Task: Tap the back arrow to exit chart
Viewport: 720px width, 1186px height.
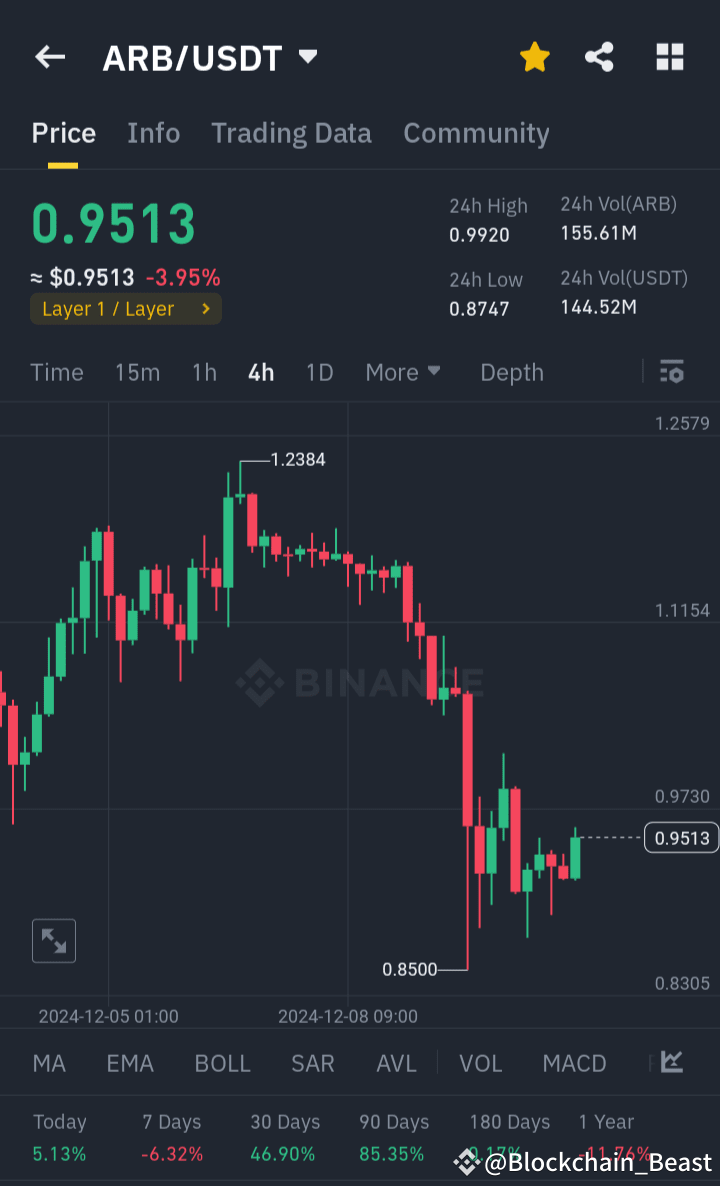Action: pos(49,57)
